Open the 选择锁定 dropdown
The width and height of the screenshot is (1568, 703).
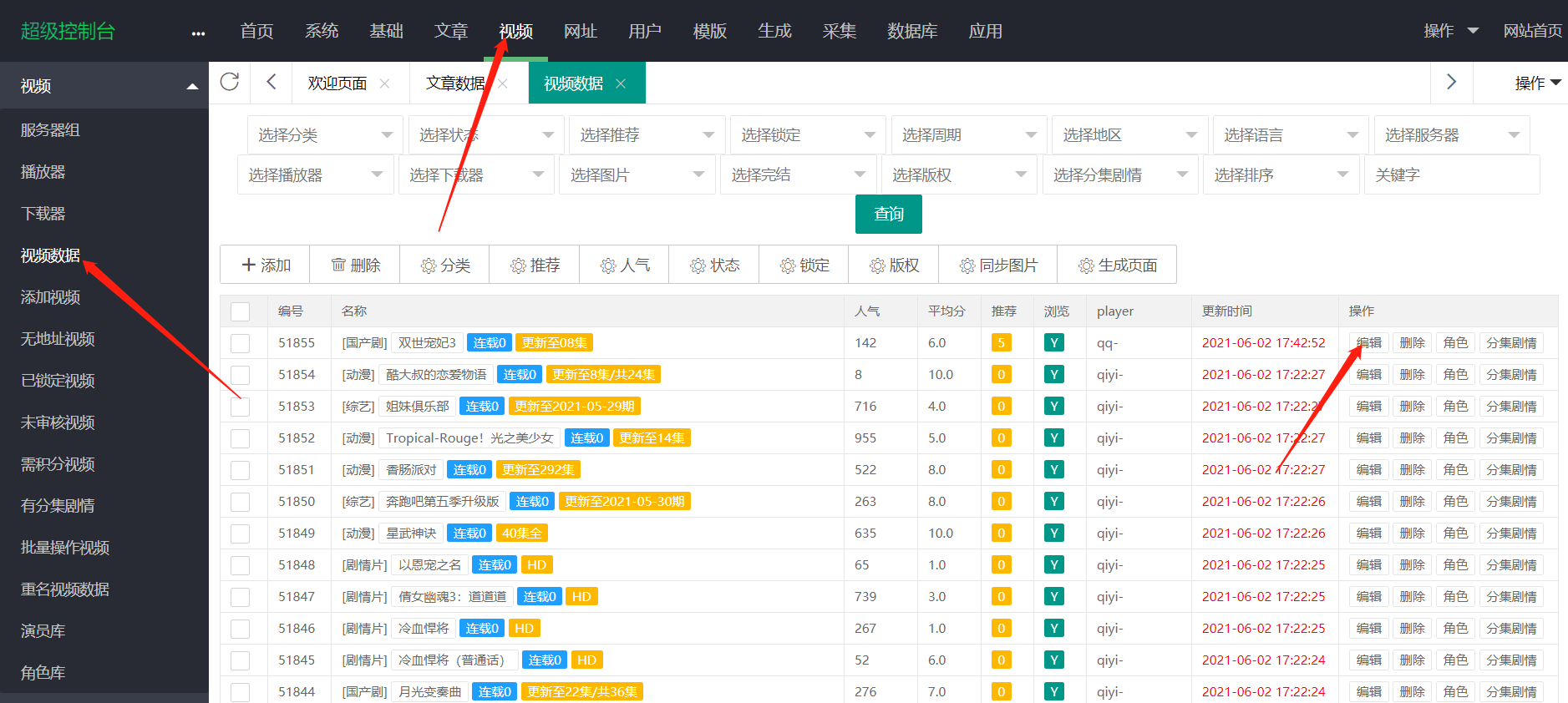coord(808,134)
